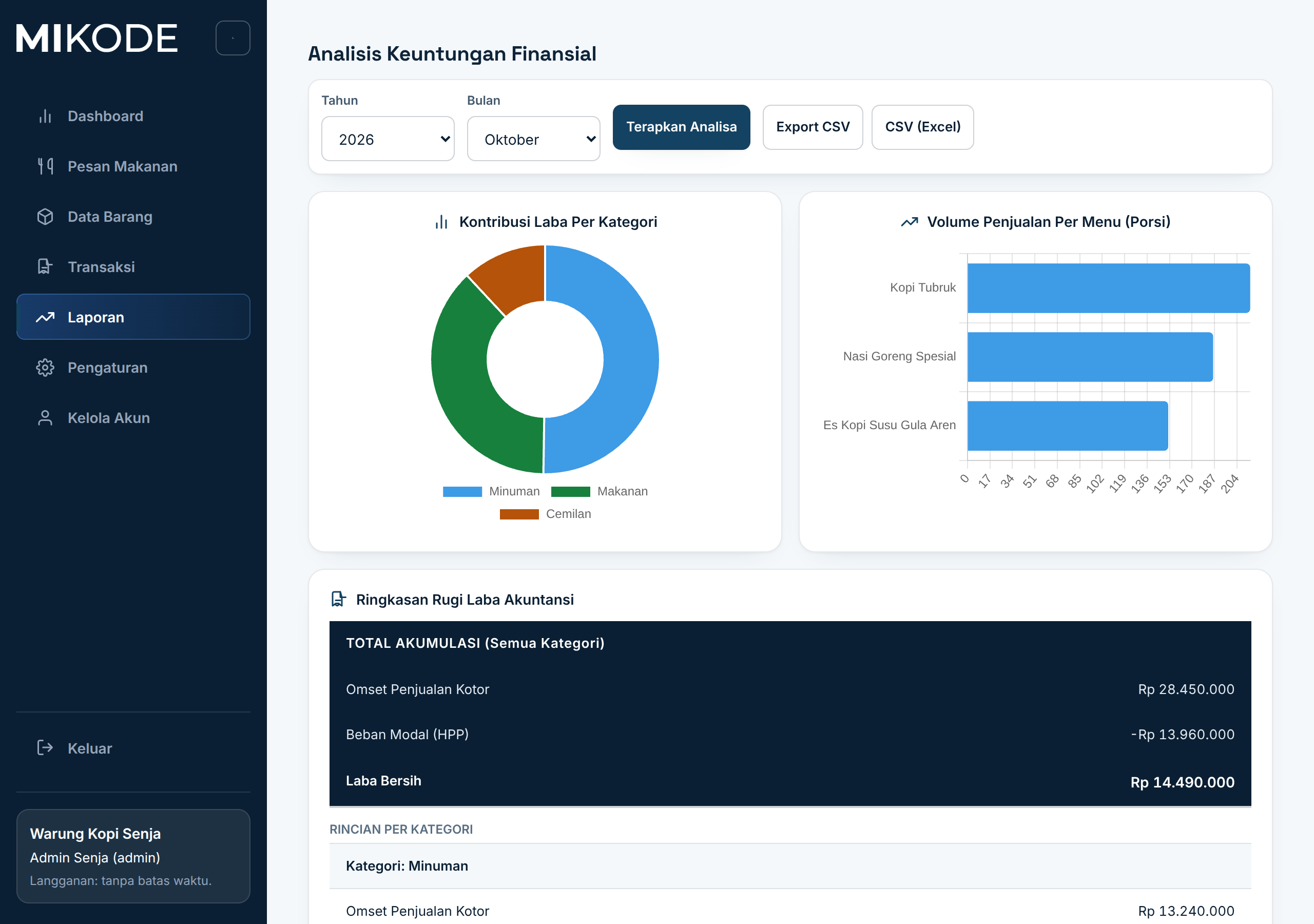This screenshot has width=1314, height=924.
Task: Click total Omset value Rp 28.450.000
Action: tap(1186, 689)
